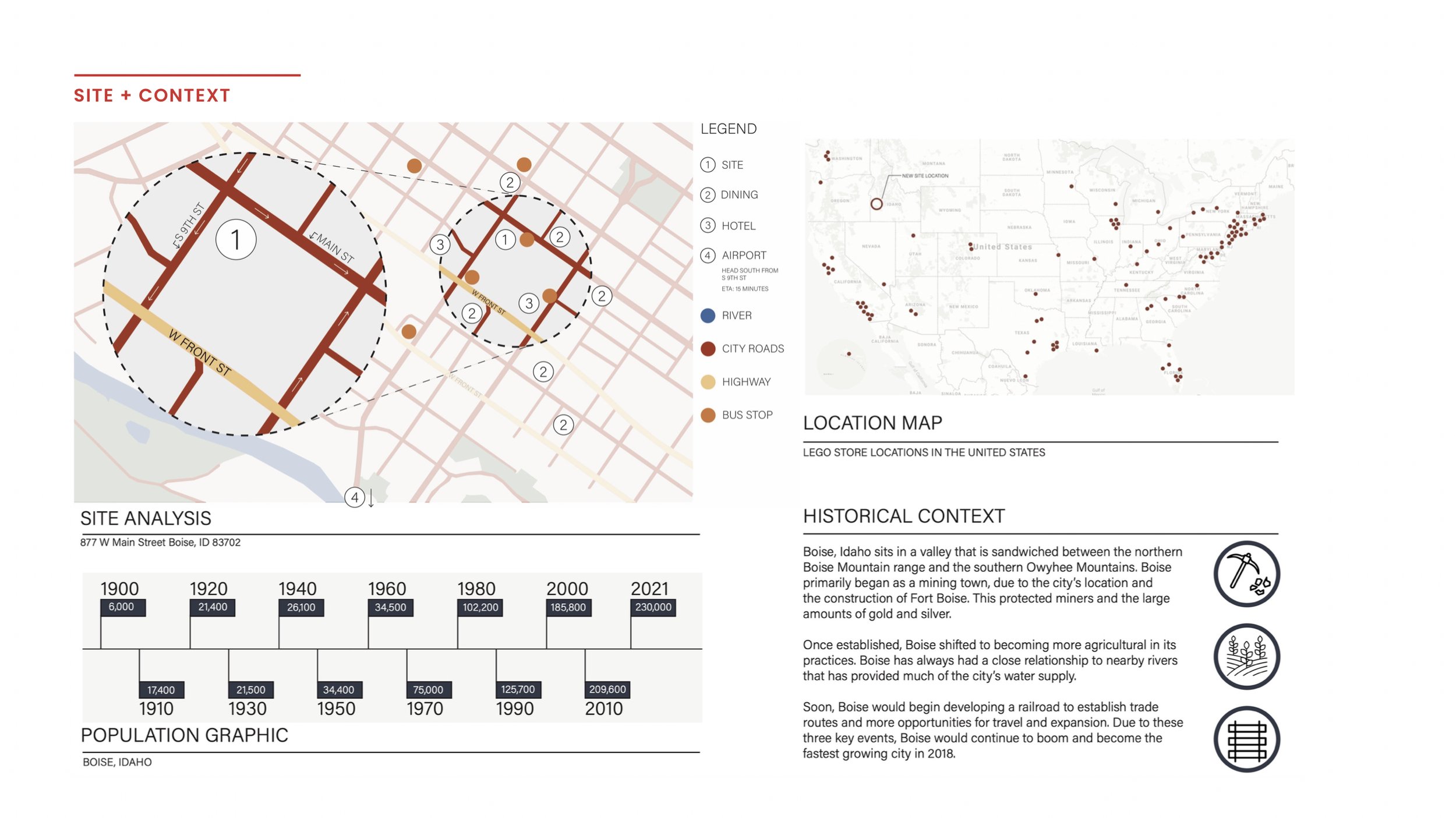Click the LOCATION MAP heading
Image resolution: width=1456 pixels, height=818 pixels.
click(872, 423)
